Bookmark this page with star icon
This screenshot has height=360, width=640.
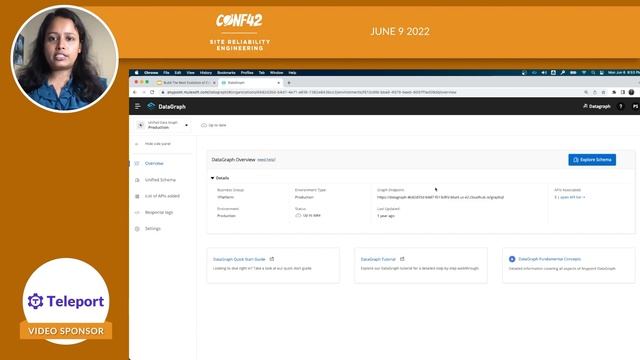(x=603, y=92)
